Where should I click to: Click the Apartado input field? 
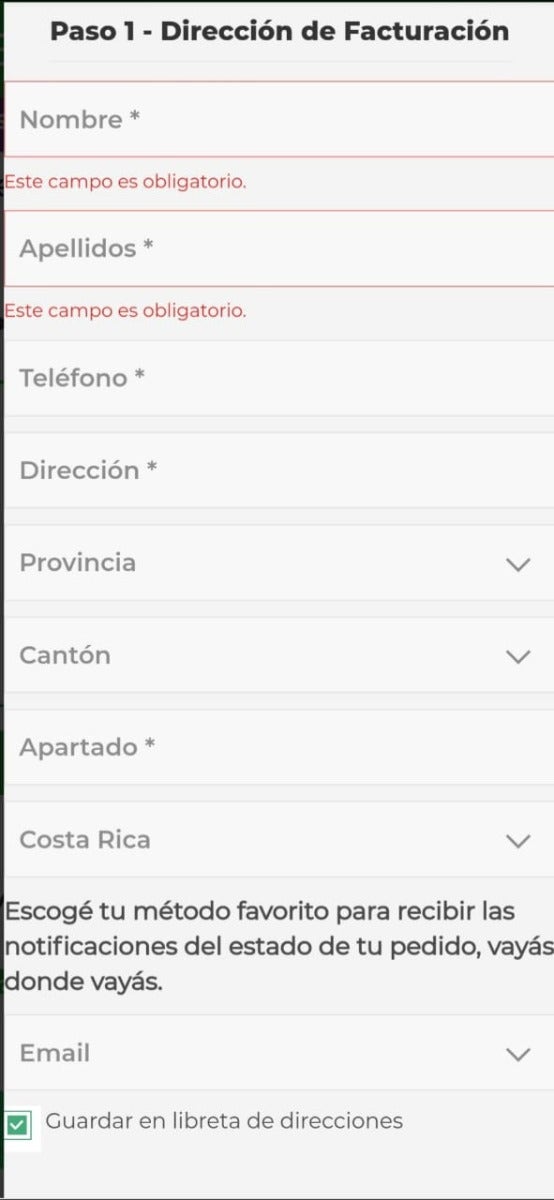(279, 747)
